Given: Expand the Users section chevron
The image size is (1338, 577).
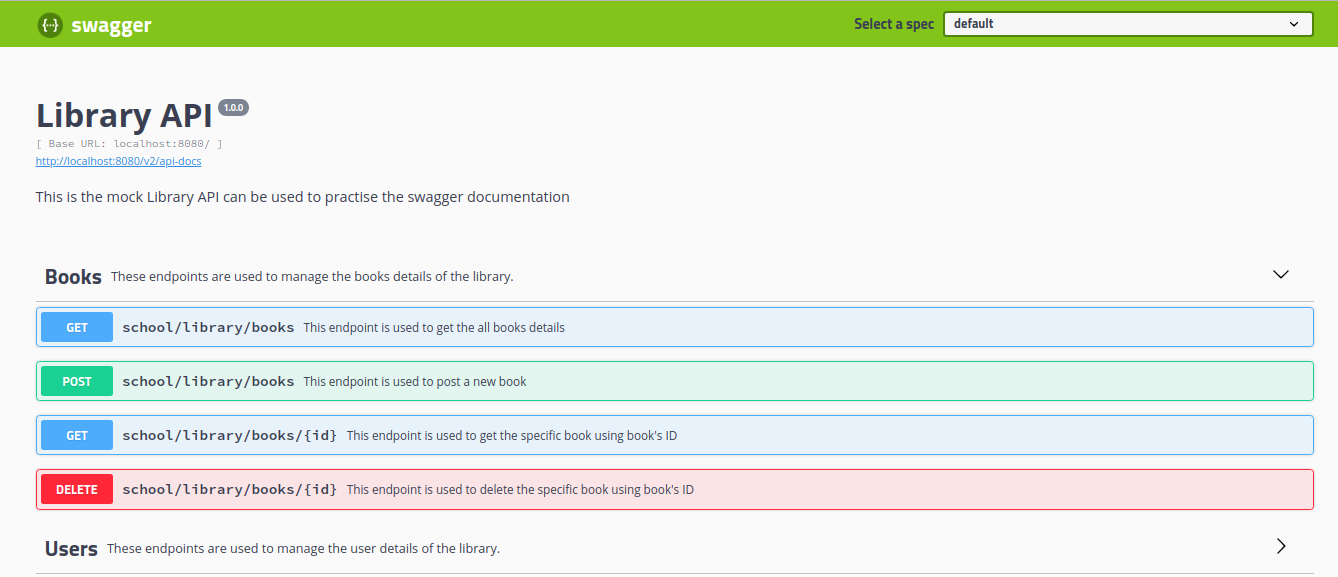Looking at the screenshot, I should (x=1281, y=546).
